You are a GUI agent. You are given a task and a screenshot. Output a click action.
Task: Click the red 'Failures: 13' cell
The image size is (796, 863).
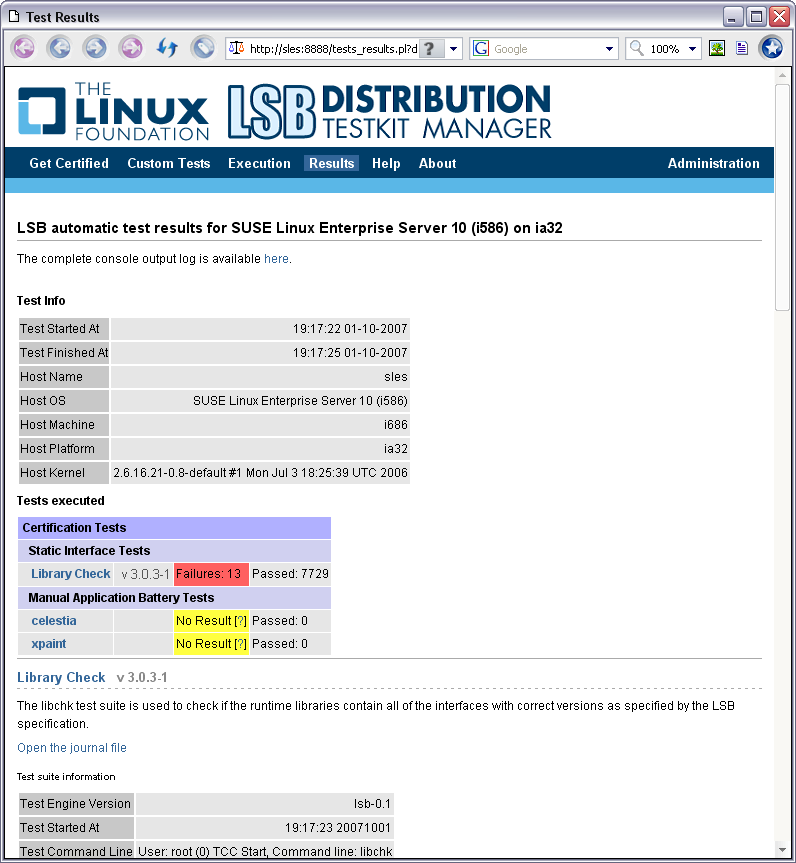(211, 574)
